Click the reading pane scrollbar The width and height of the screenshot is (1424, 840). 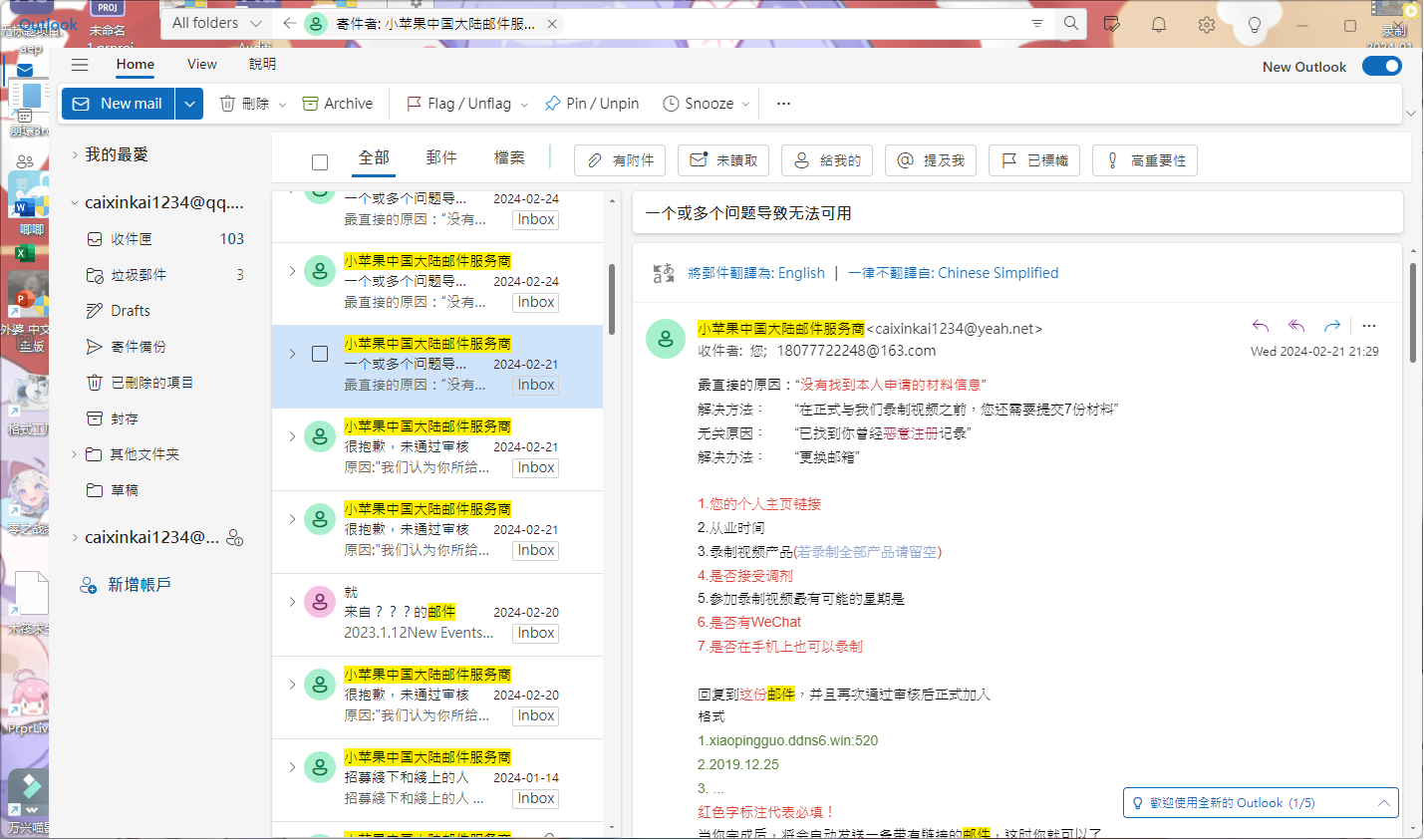pos(1413,313)
